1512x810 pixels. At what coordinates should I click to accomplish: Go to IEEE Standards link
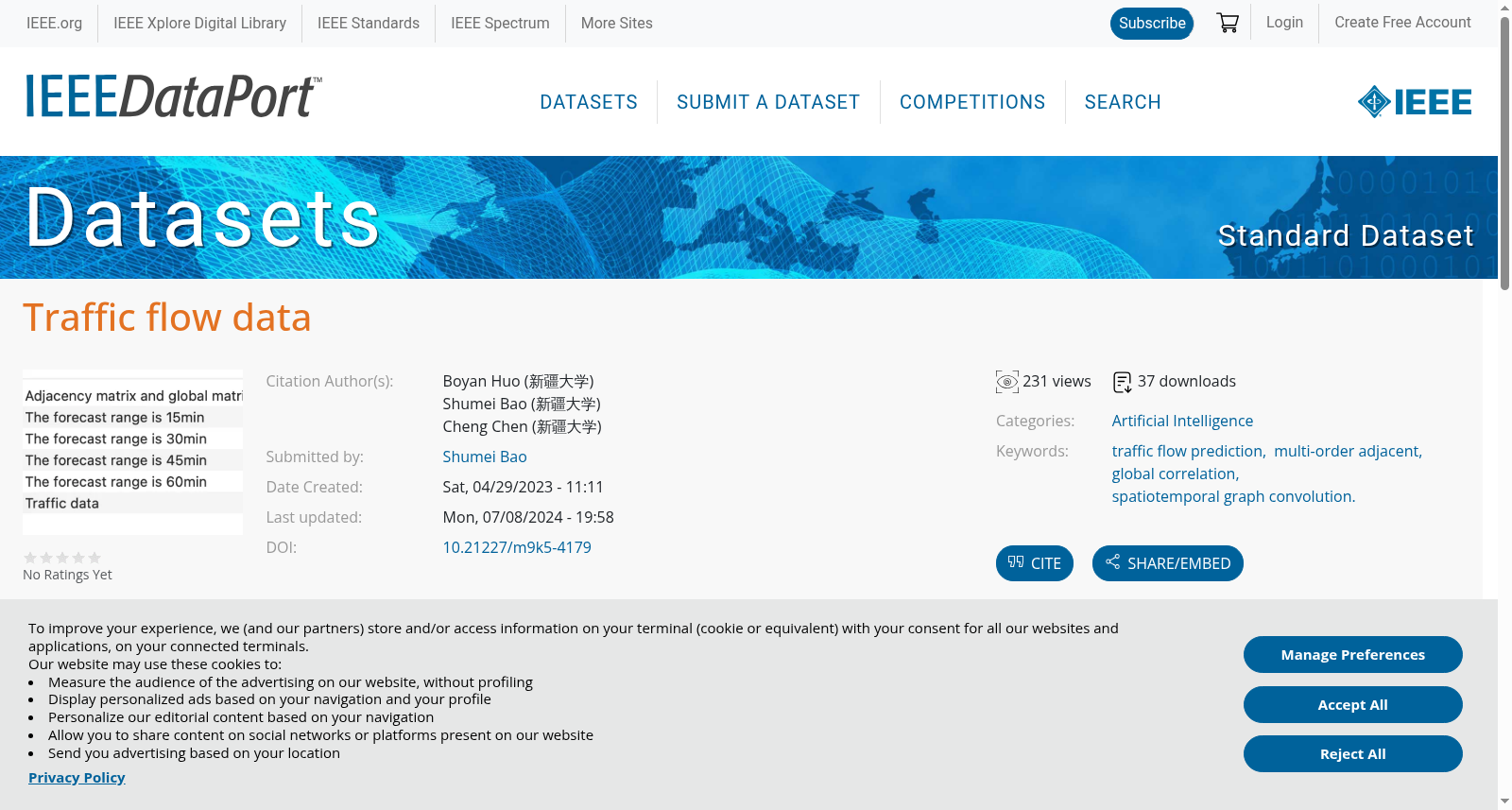(x=369, y=24)
